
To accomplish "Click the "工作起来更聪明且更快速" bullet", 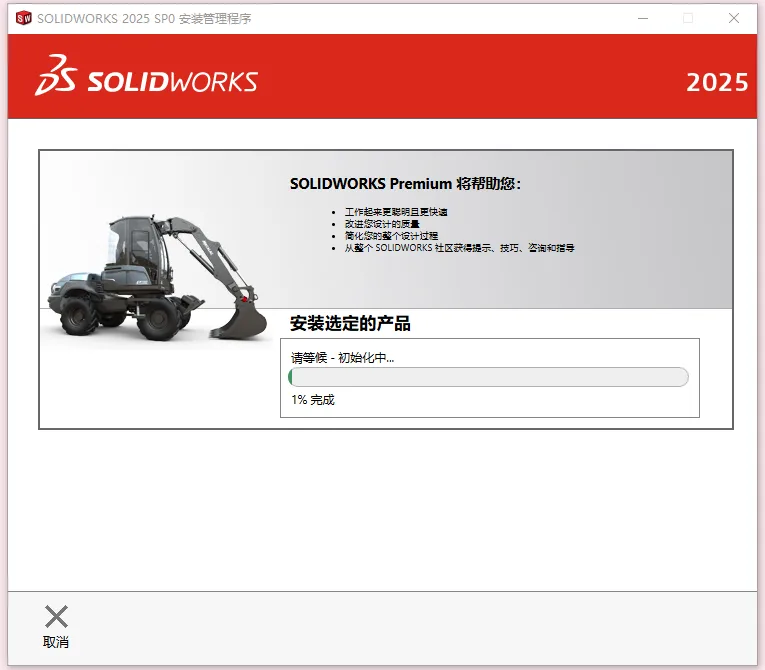I will [x=396, y=212].
